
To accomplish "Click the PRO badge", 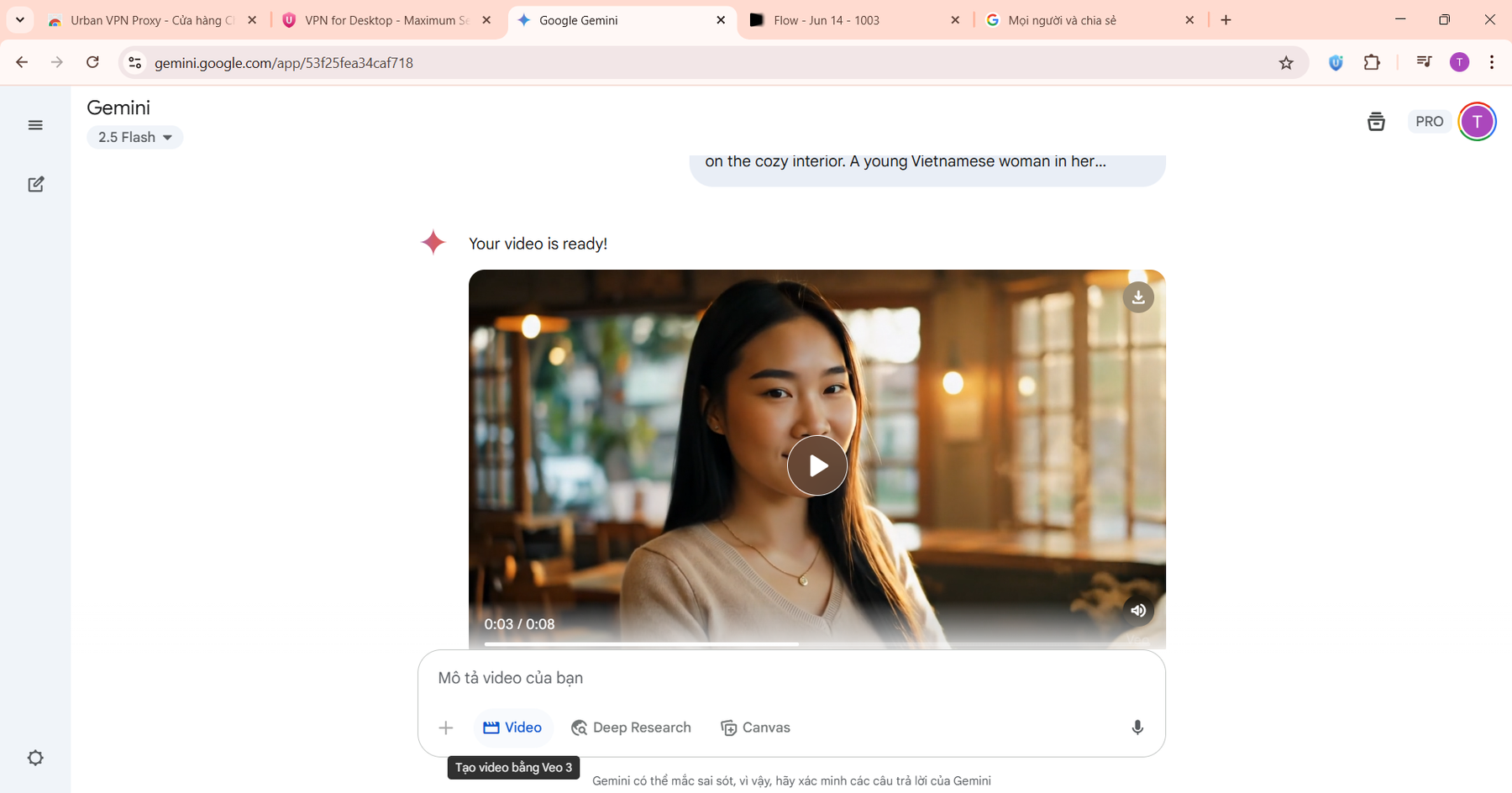I will coord(1429,122).
